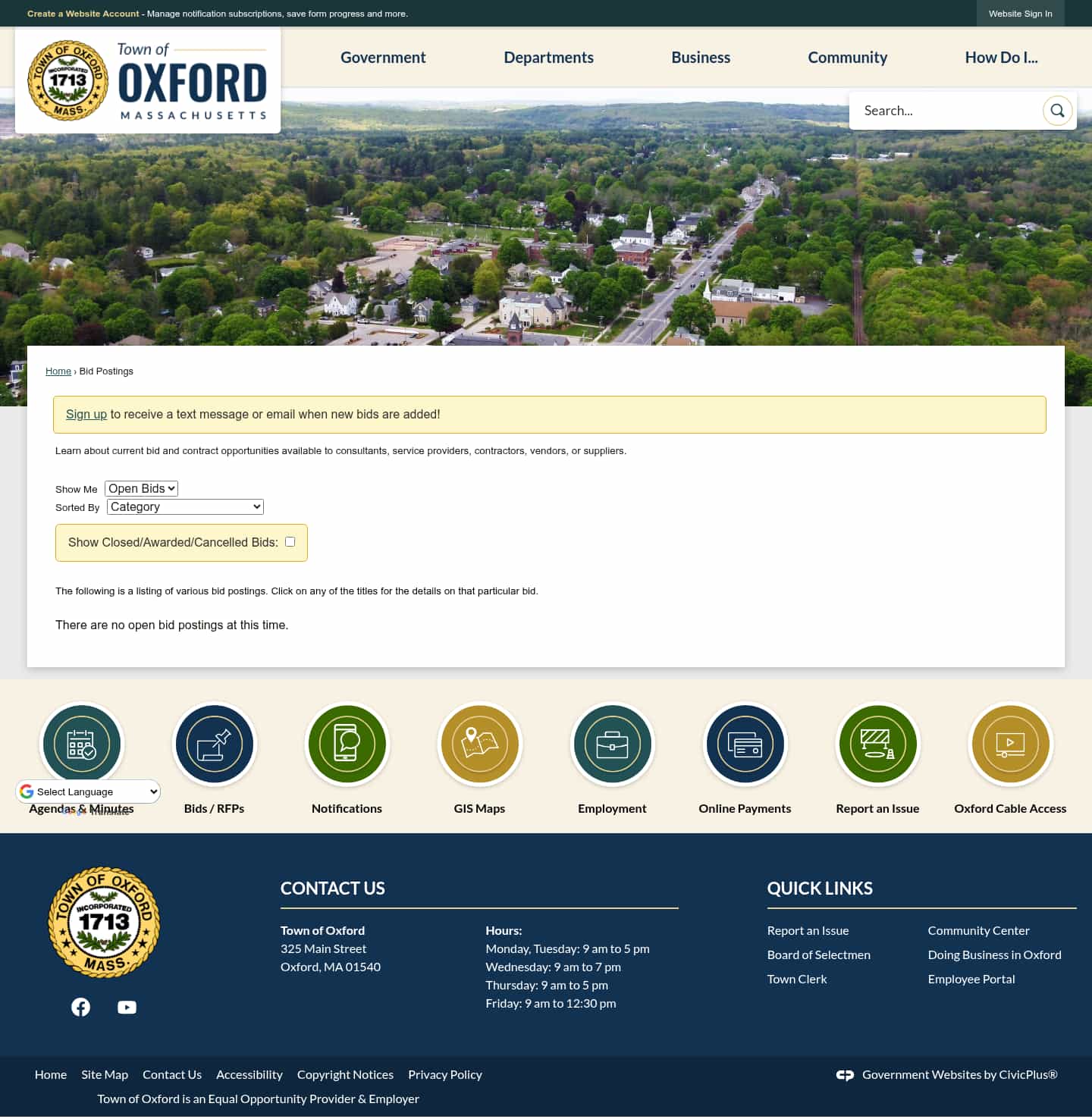Open the Departments menu
This screenshot has height=1119, width=1092.
tap(548, 58)
